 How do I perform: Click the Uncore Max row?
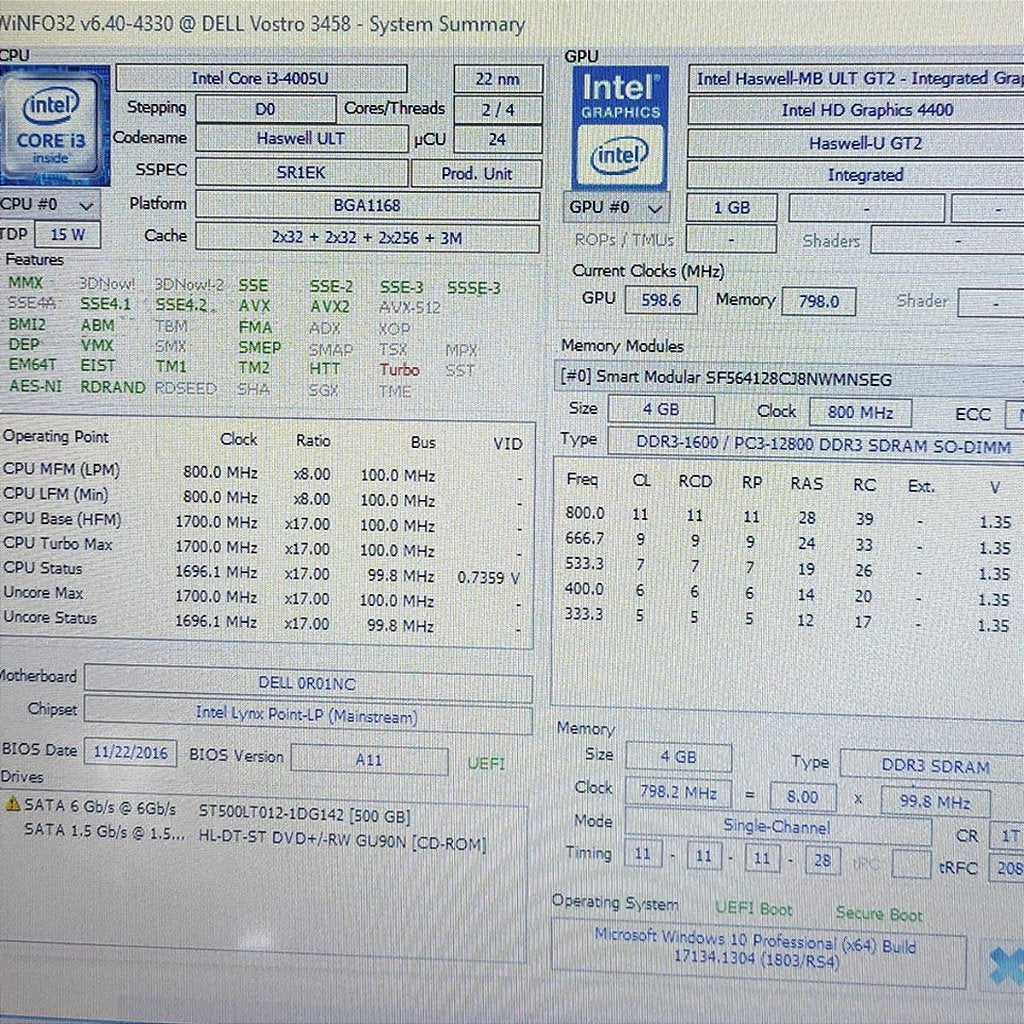pyautogui.click(x=263, y=596)
